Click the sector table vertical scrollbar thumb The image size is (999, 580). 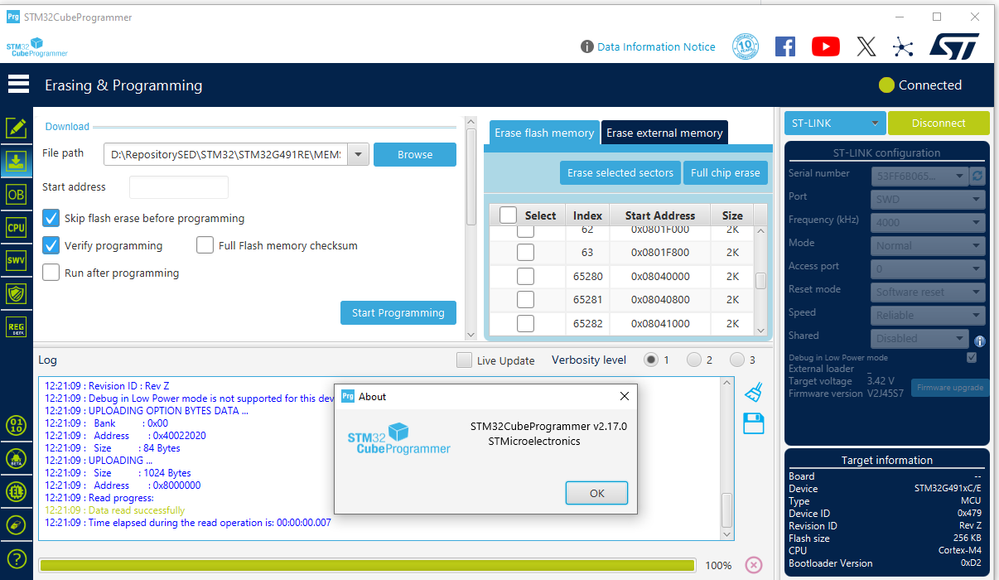(x=761, y=281)
